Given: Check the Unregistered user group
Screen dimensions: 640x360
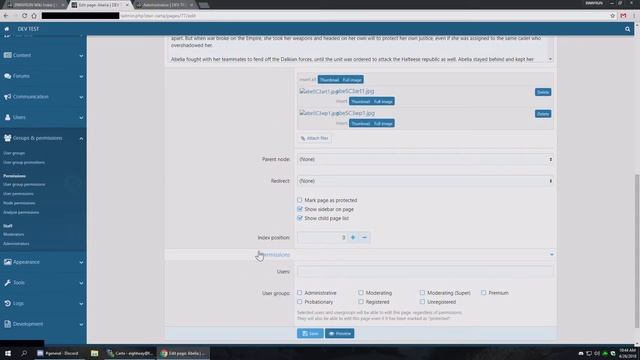Looking at the screenshot, I should click(x=422, y=302).
